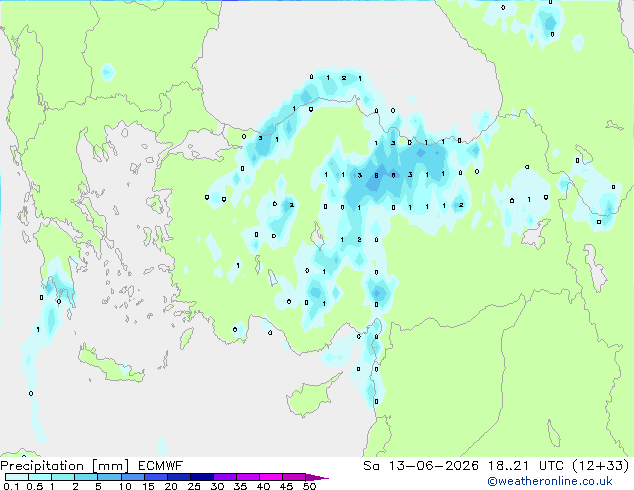Click the '50' legend scale label
The image size is (634, 490).
(309, 486)
